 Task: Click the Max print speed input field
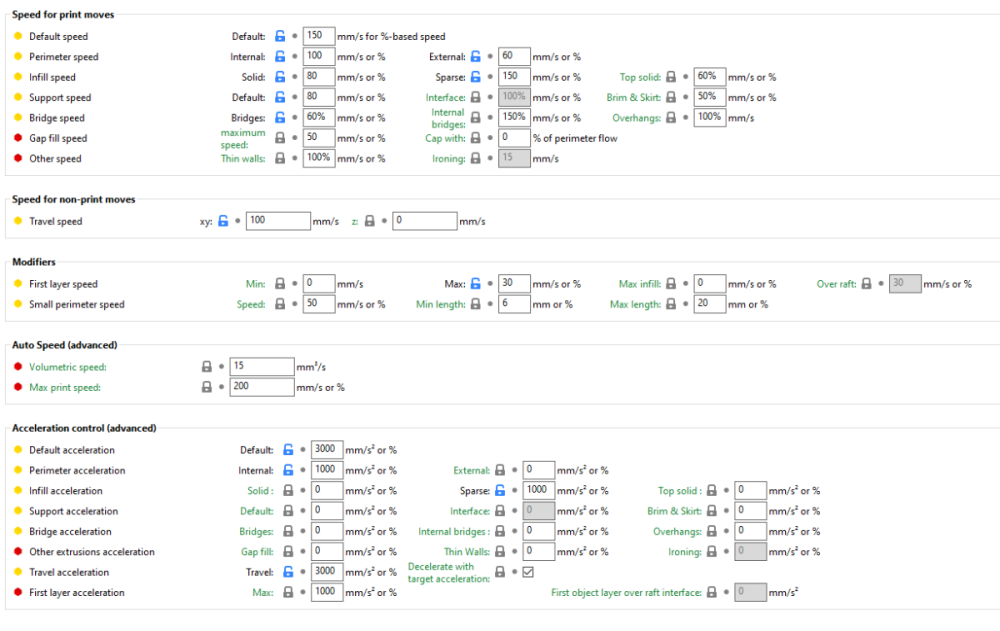coord(262,387)
